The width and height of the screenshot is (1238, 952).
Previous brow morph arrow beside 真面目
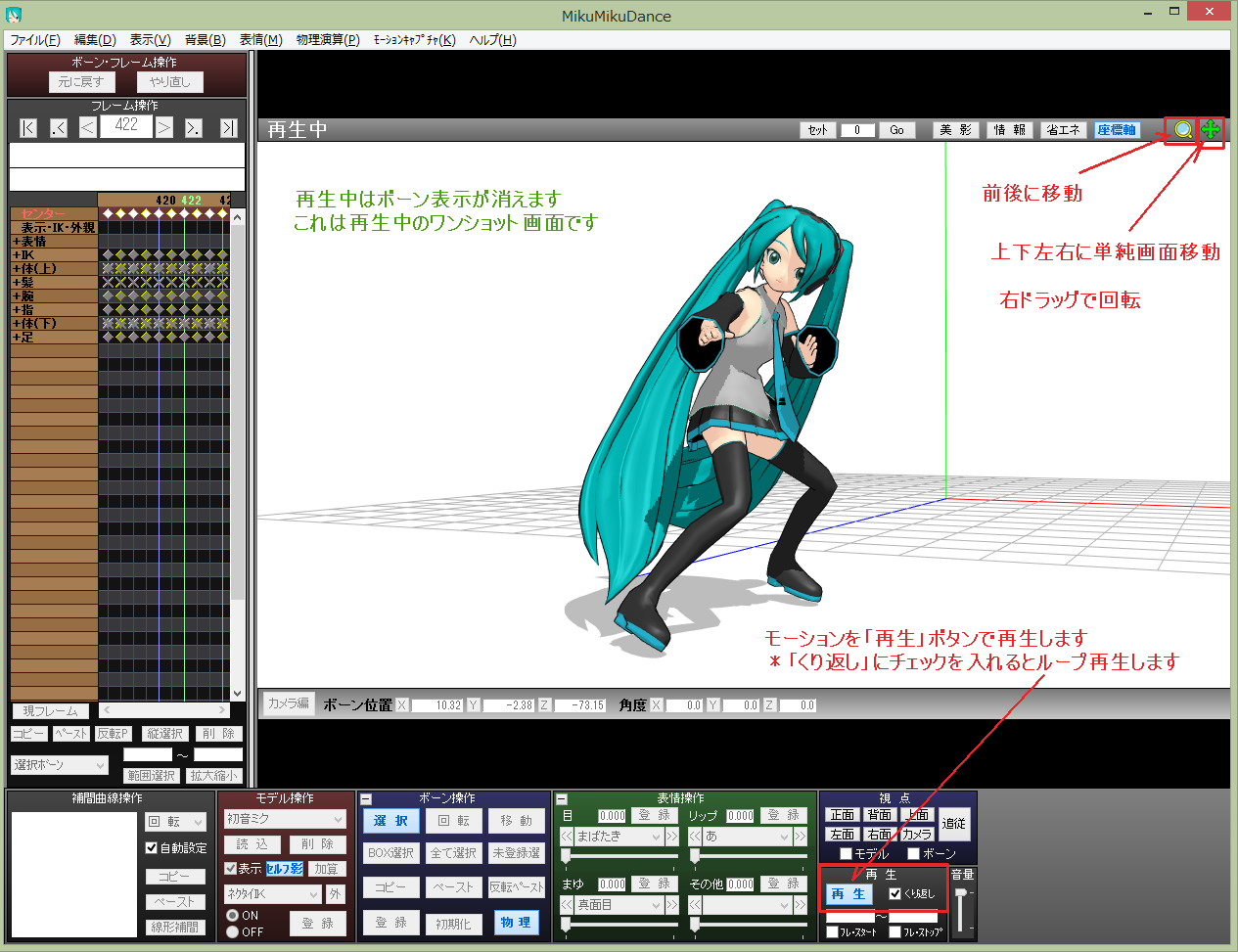[x=567, y=905]
